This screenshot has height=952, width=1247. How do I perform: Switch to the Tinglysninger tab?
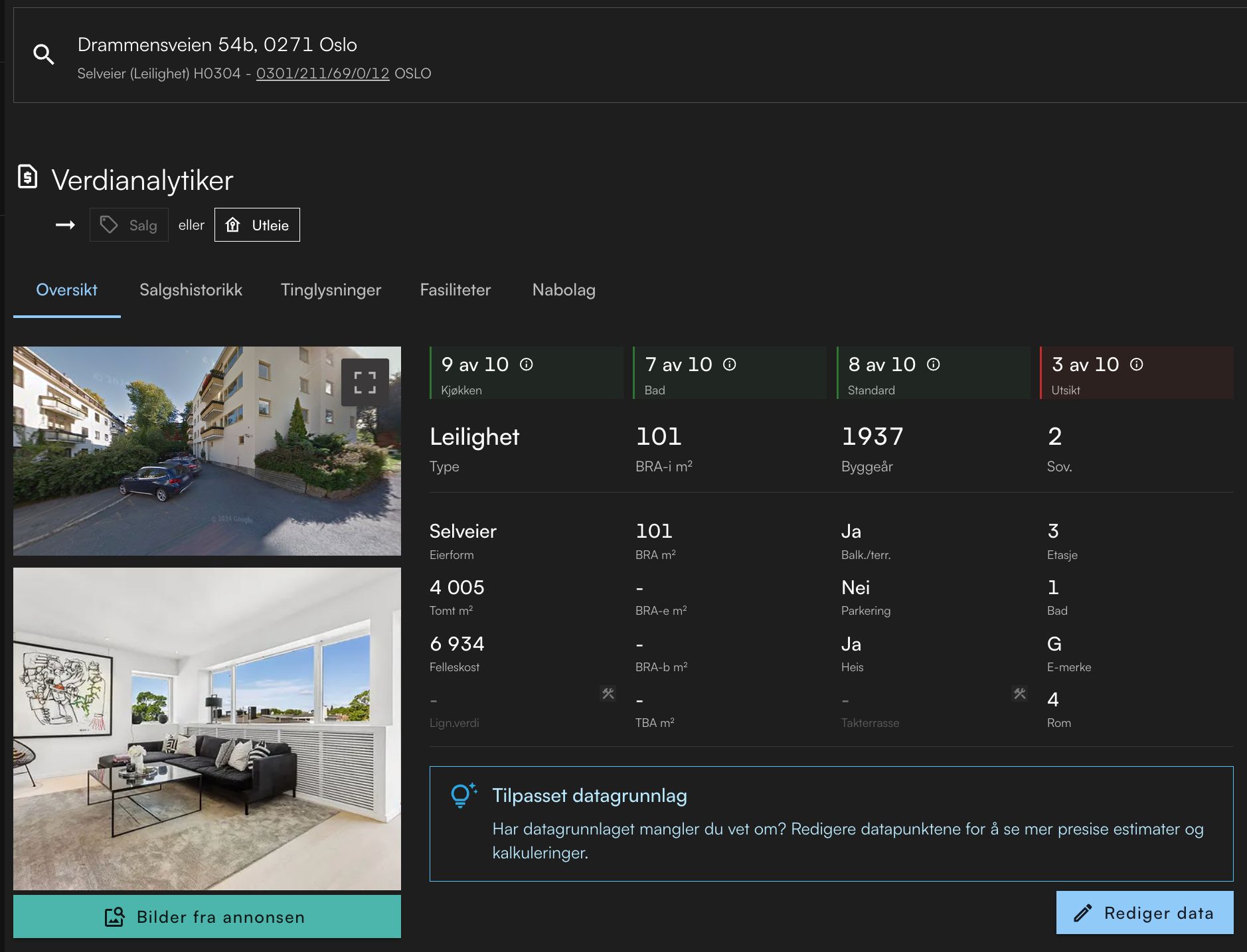click(331, 290)
